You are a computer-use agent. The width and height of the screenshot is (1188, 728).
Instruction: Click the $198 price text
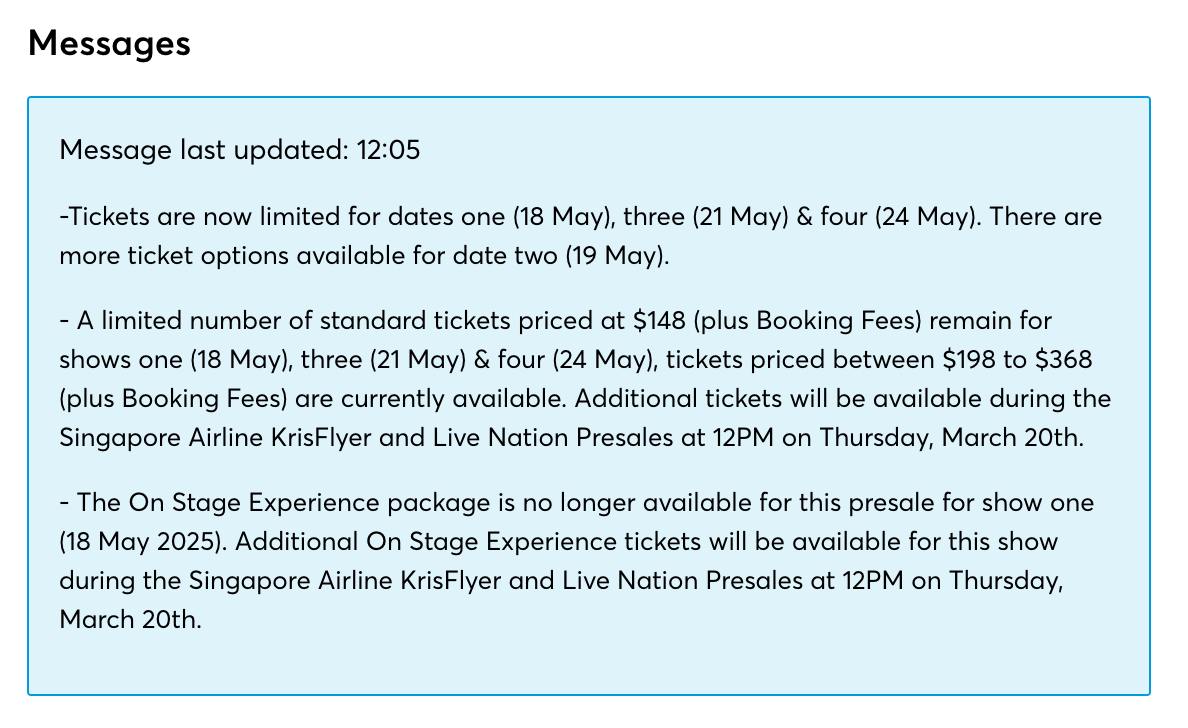pyautogui.click(x=968, y=359)
